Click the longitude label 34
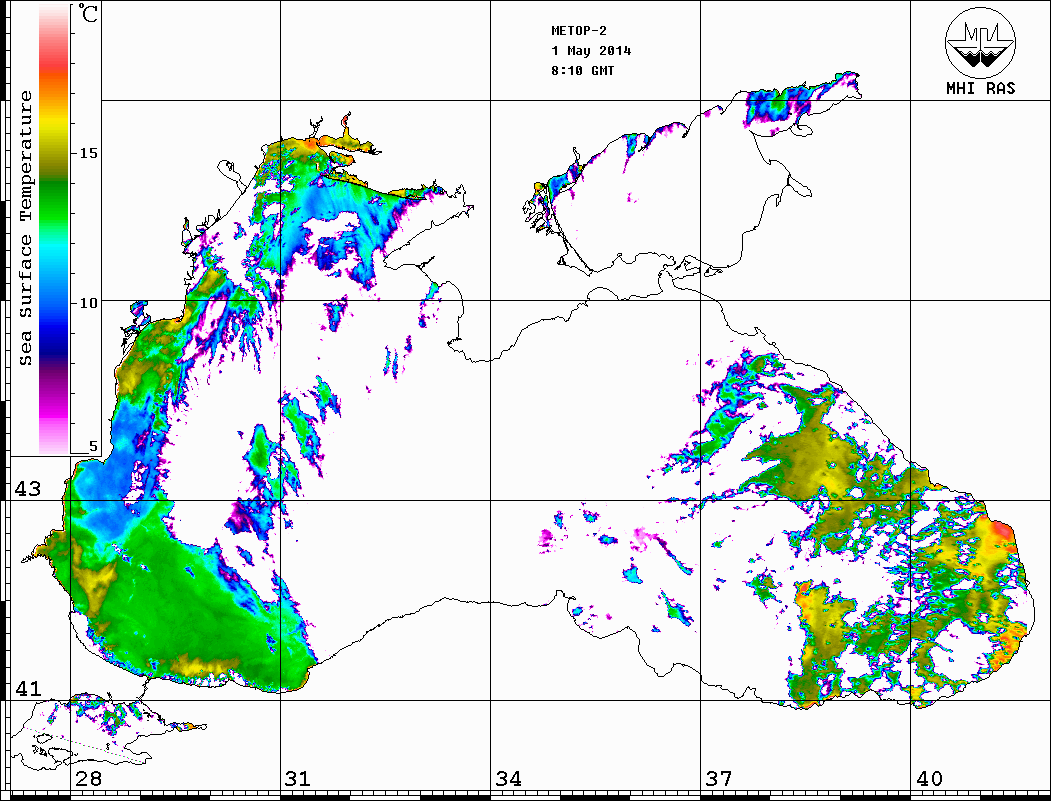 click(x=508, y=779)
